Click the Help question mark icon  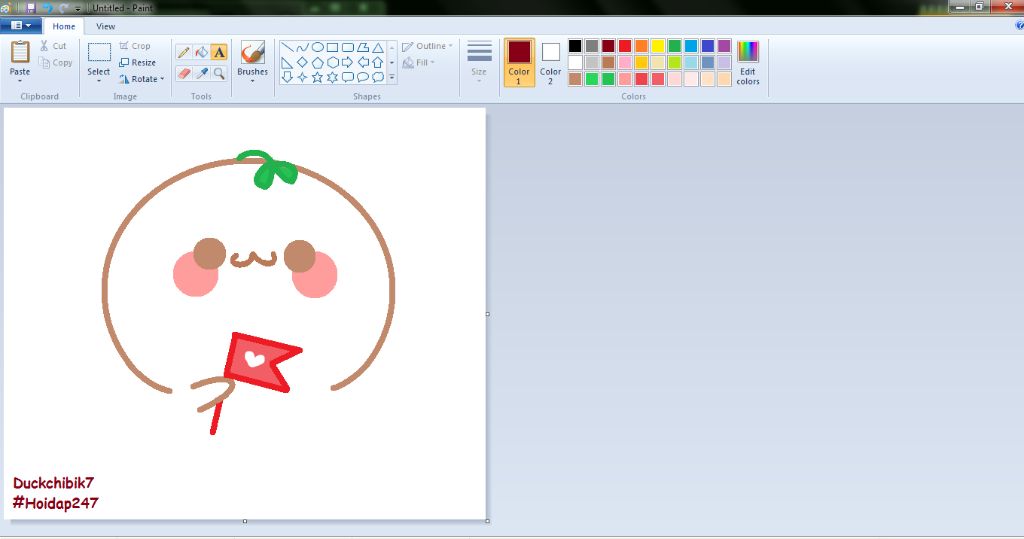pos(1019,25)
